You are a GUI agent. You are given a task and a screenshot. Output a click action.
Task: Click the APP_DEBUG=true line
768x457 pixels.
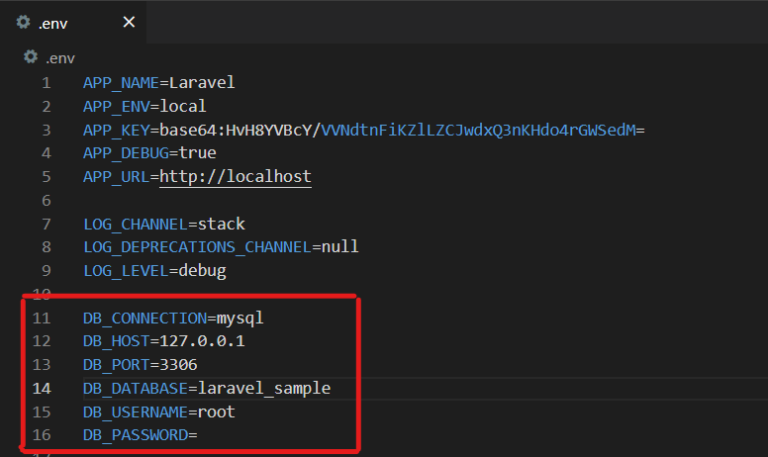coord(149,153)
